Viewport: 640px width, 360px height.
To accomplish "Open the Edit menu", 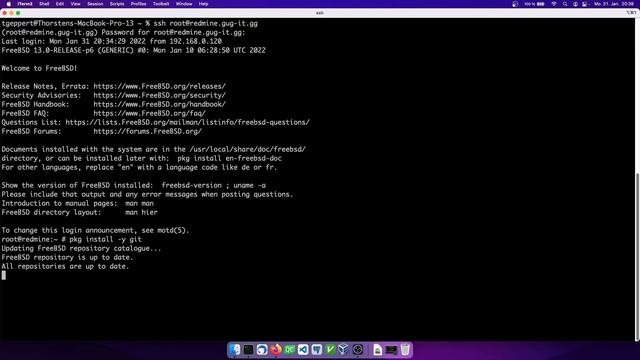I will pyautogui.click(x=60, y=4).
